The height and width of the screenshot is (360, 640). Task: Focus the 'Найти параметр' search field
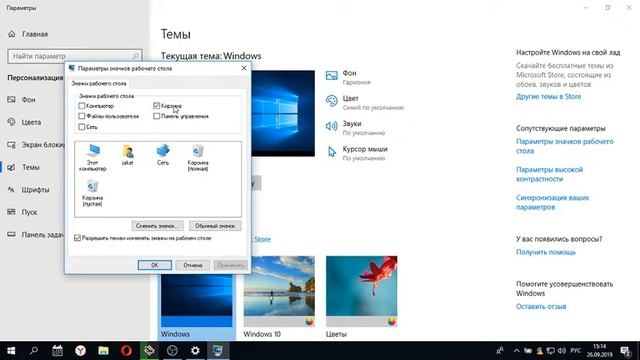(x=75, y=56)
